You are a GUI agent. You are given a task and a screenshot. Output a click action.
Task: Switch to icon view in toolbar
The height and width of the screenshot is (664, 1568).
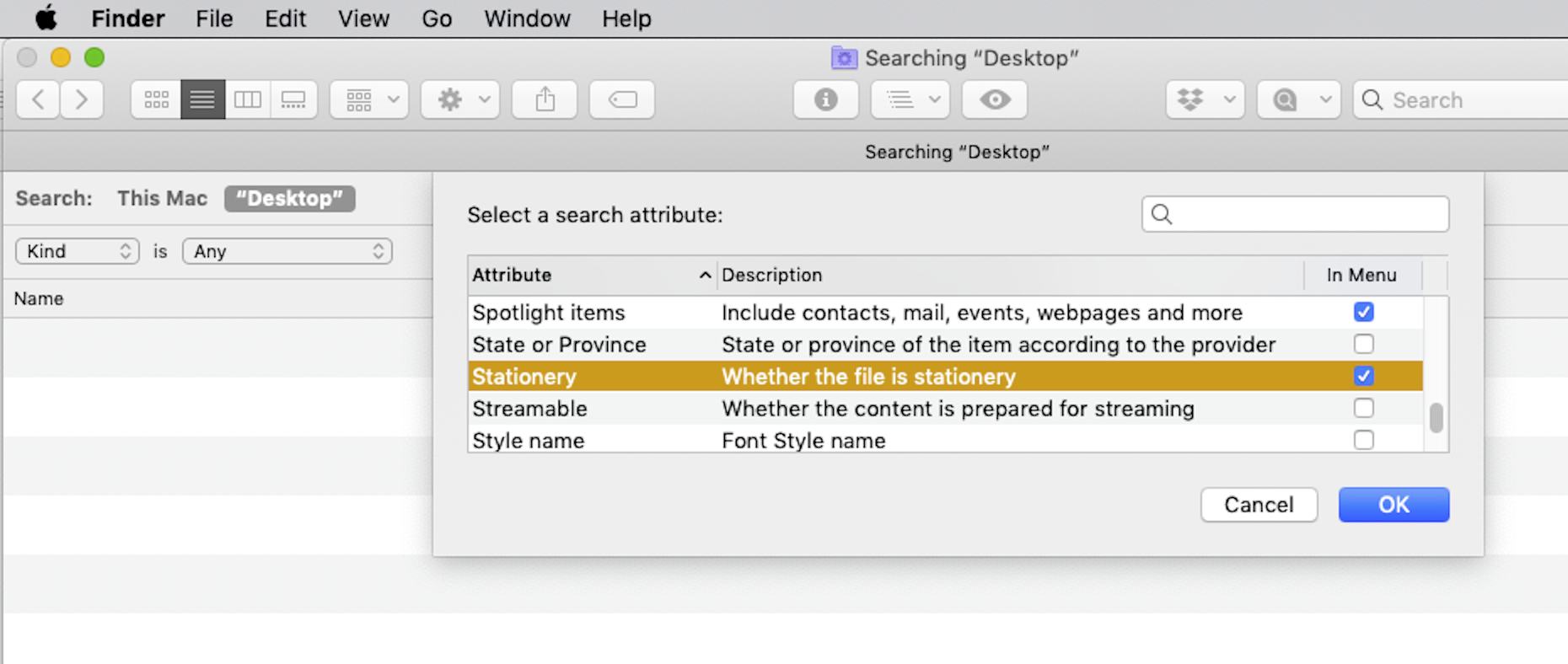point(156,100)
